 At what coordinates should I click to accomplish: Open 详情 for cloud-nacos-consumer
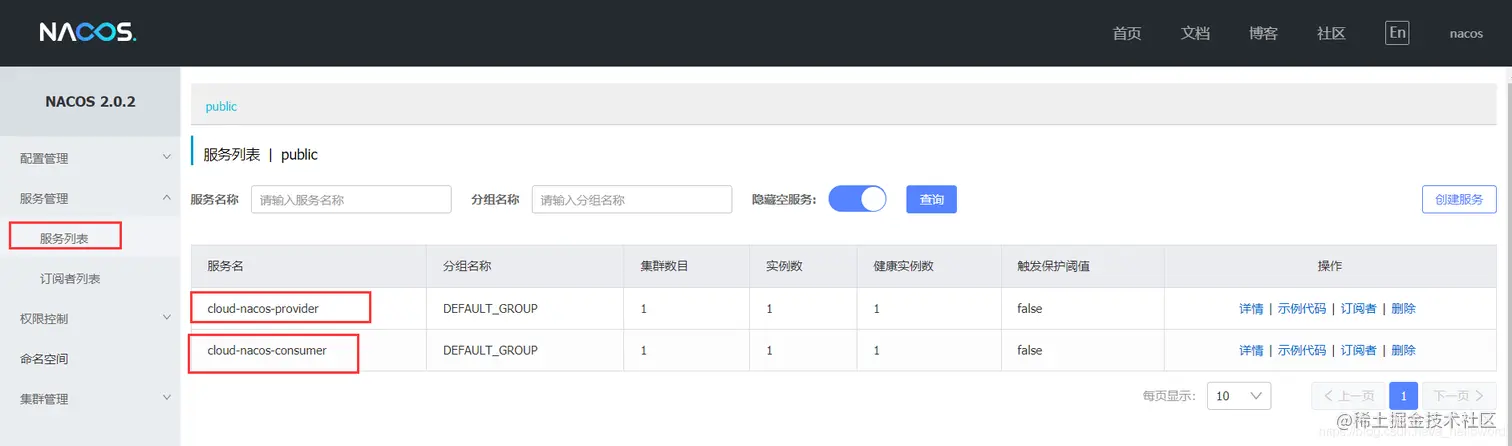point(1251,350)
